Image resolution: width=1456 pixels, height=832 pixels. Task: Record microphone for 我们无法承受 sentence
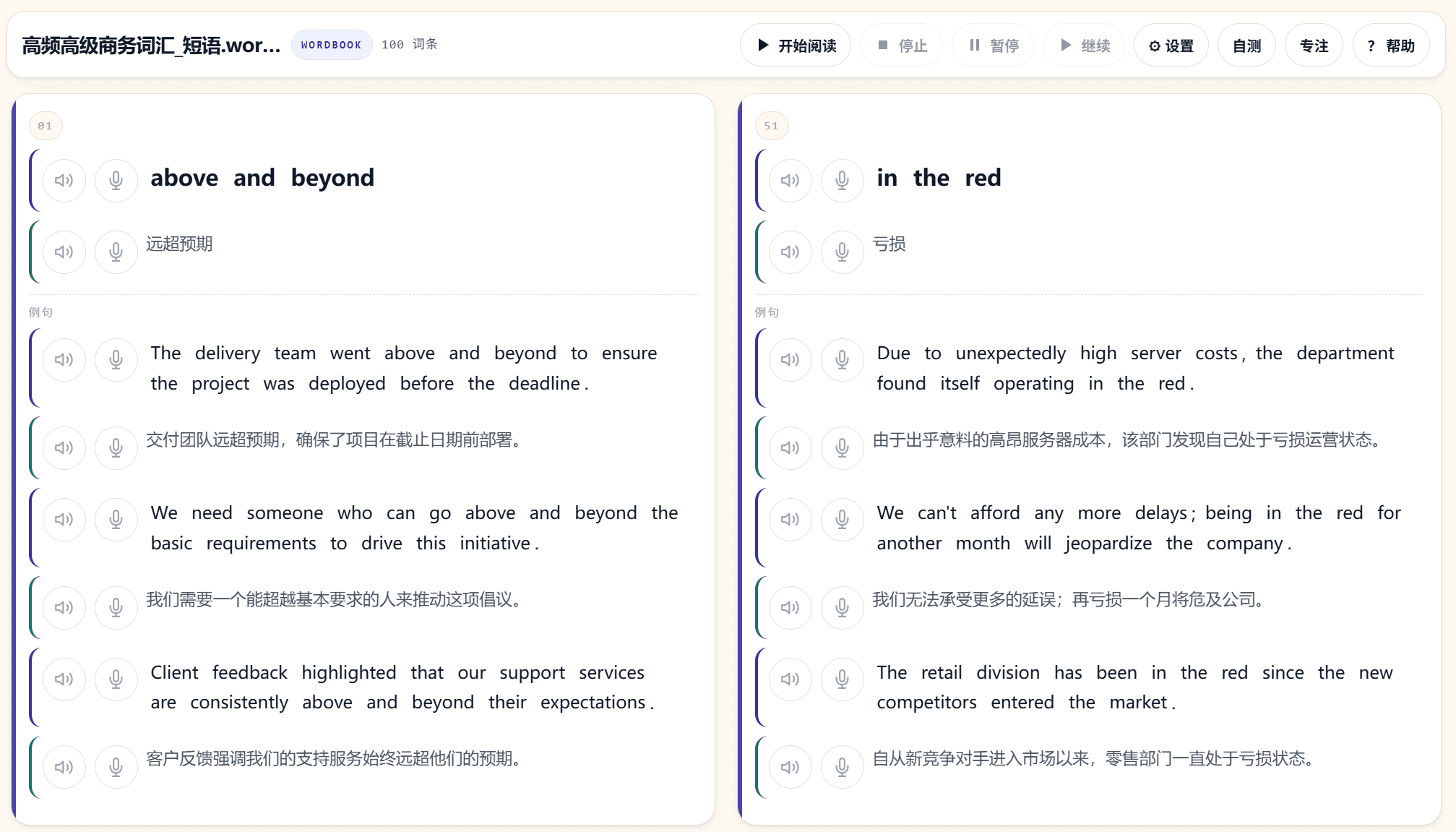[x=843, y=608]
